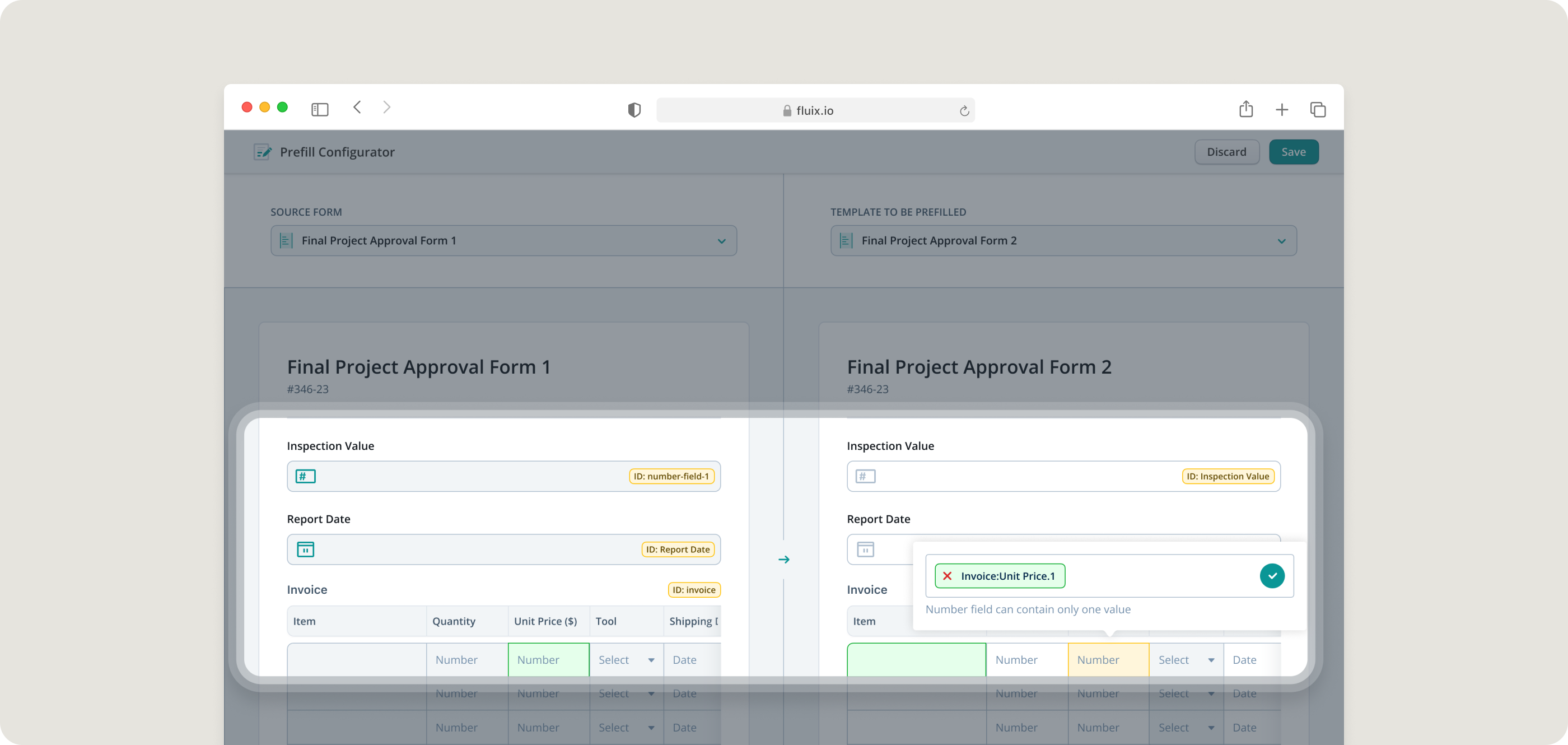Screen dimensions: 1568x745
Task: Click the hash icon in template Inspection Value
Action: [865, 476]
